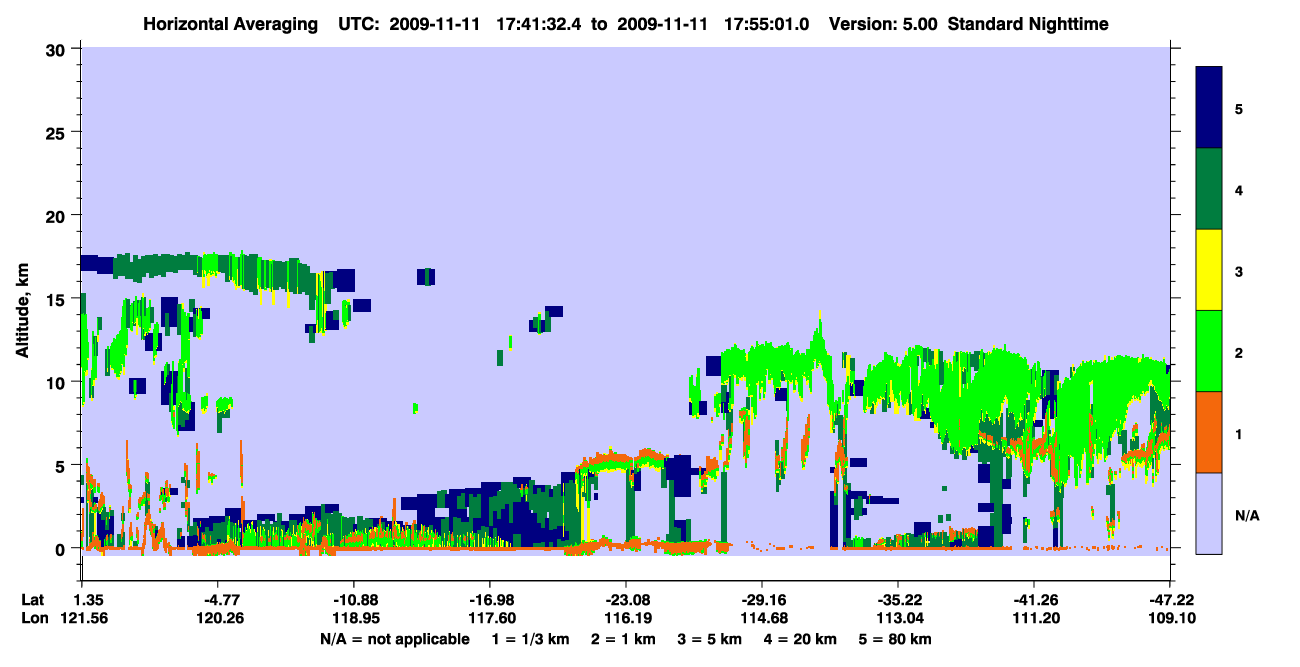Click the longitude value 114.68
The width and height of the screenshot is (1300, 667).
click(762, 618)
